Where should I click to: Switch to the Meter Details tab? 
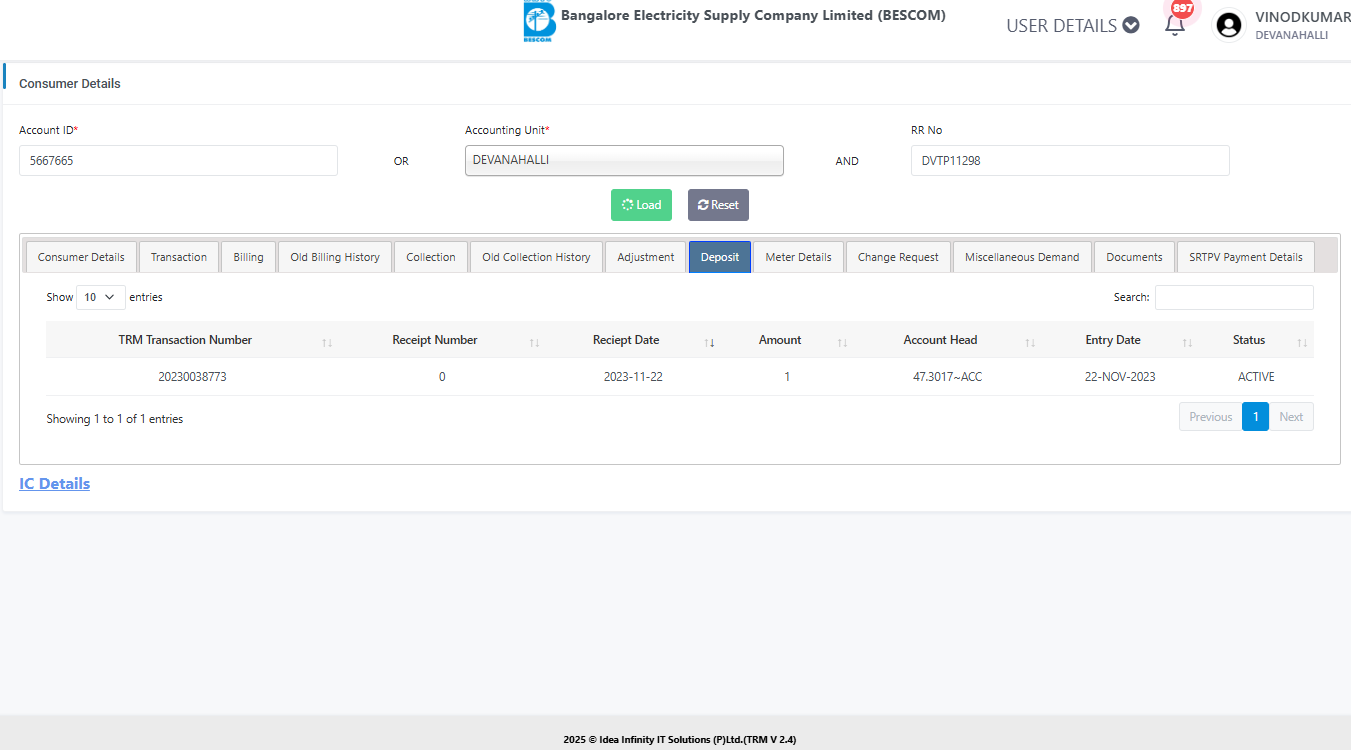pyautogui.click(x=798, y=257)
